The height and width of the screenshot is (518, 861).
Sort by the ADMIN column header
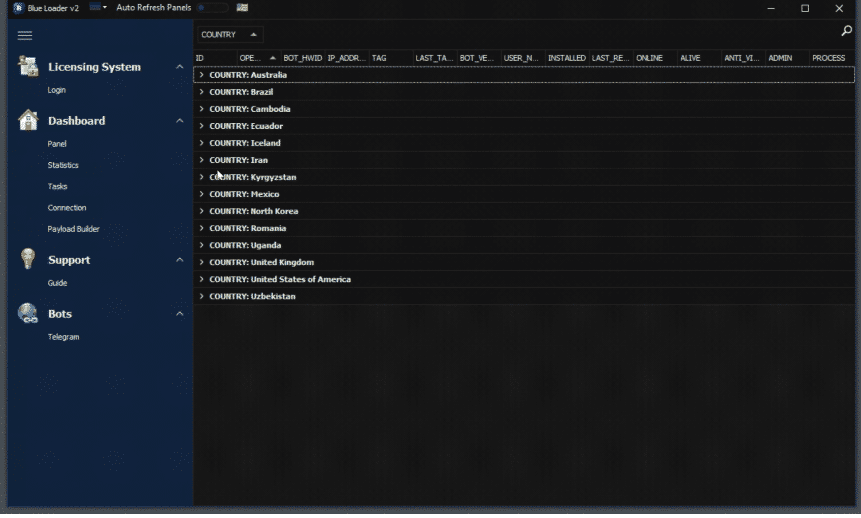(787, 58)
